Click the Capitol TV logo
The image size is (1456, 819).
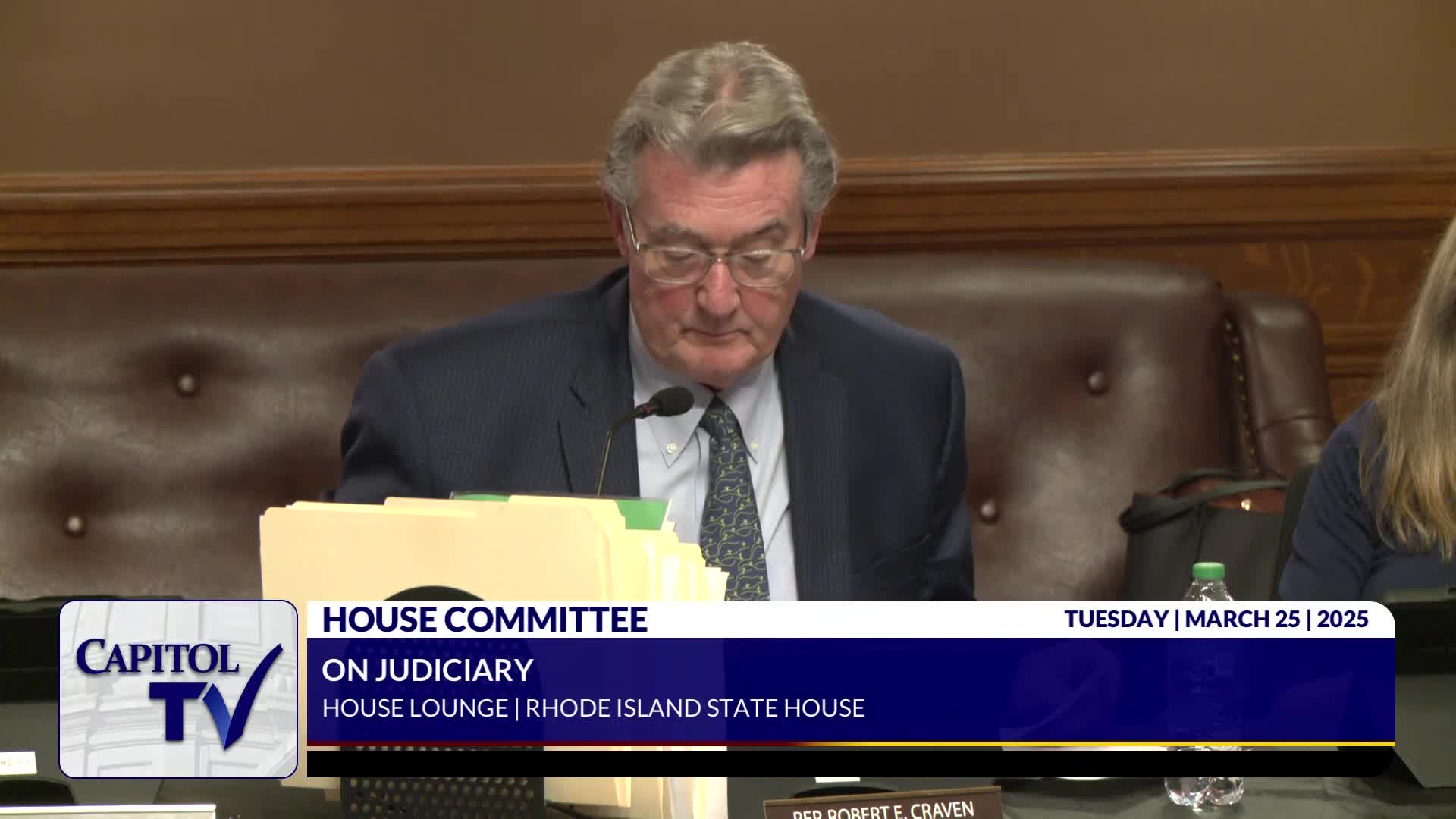coord(178,689)
